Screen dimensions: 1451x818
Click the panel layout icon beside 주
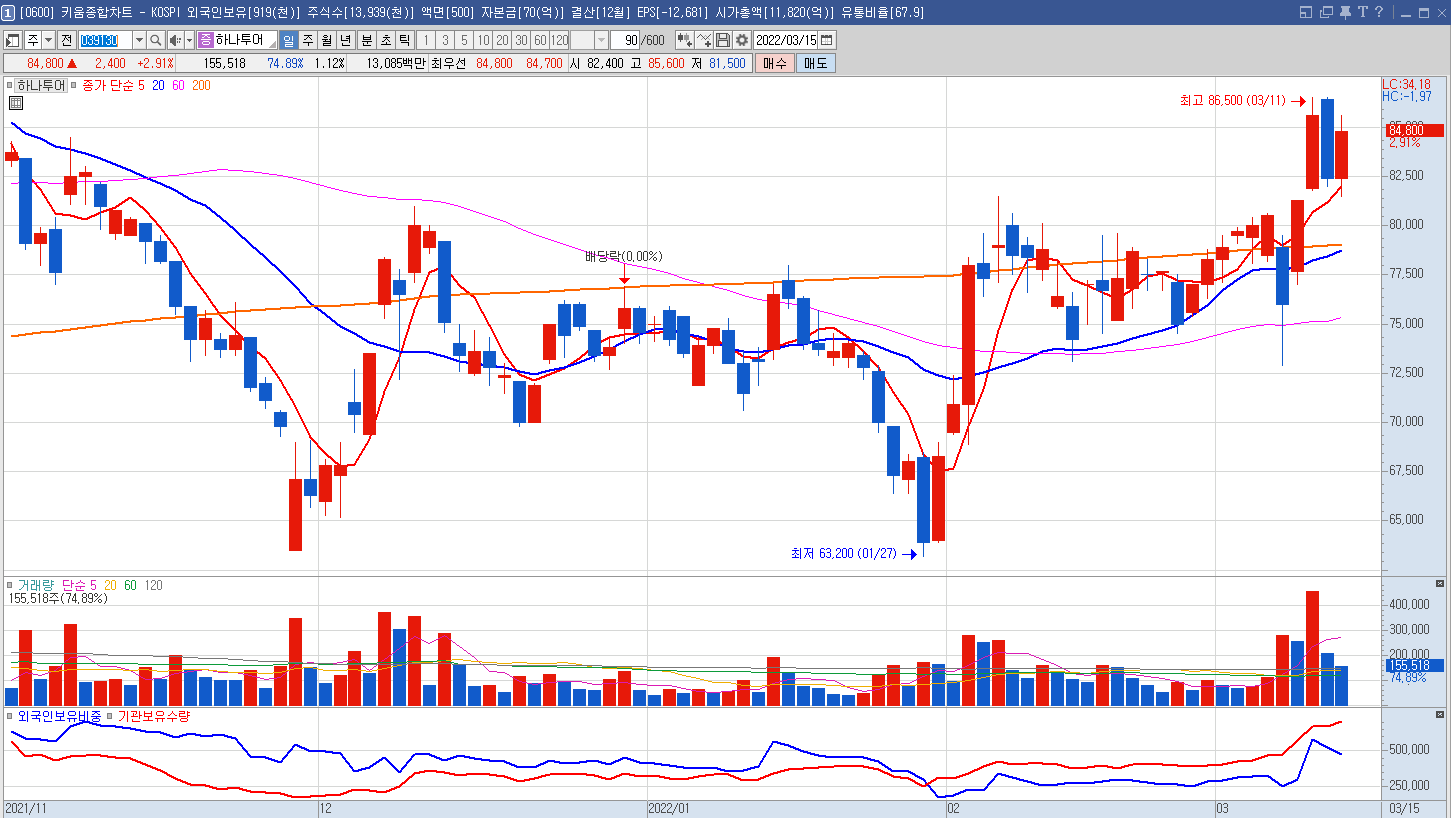coord(13,40)
